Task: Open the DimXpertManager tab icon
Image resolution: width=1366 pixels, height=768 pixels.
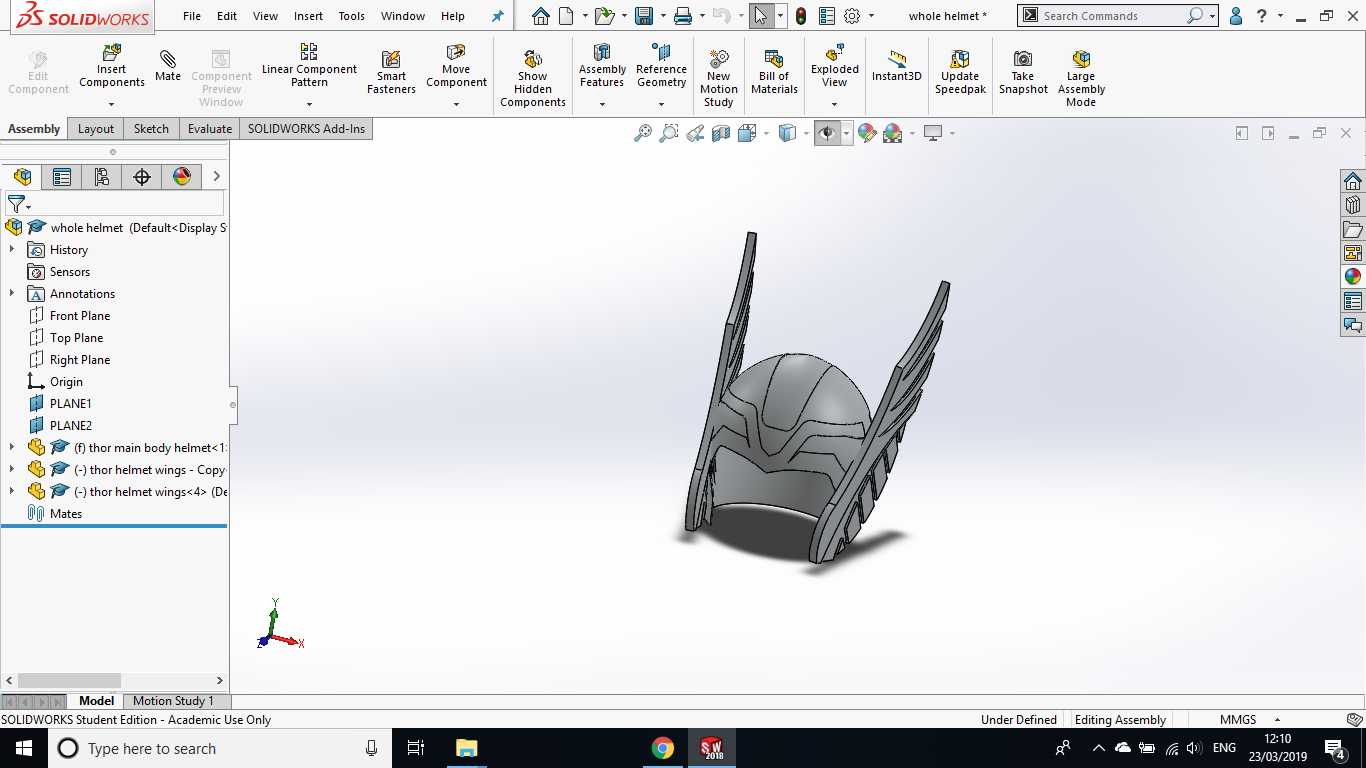Action: 142,177
